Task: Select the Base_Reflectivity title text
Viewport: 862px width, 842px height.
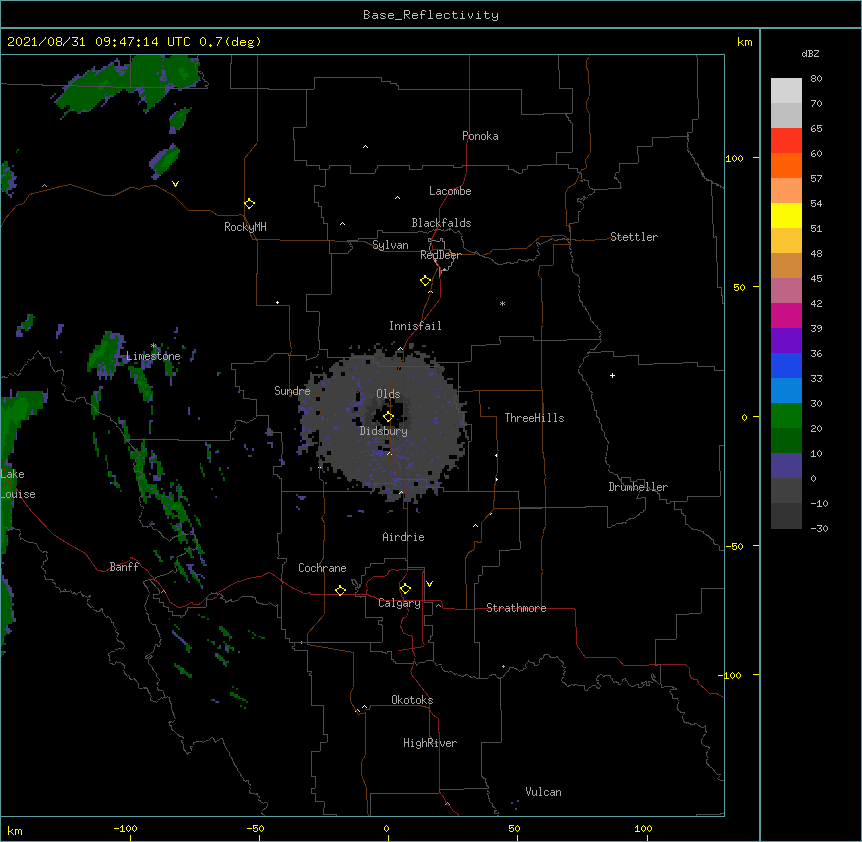Action: click(x=431, y=15)
